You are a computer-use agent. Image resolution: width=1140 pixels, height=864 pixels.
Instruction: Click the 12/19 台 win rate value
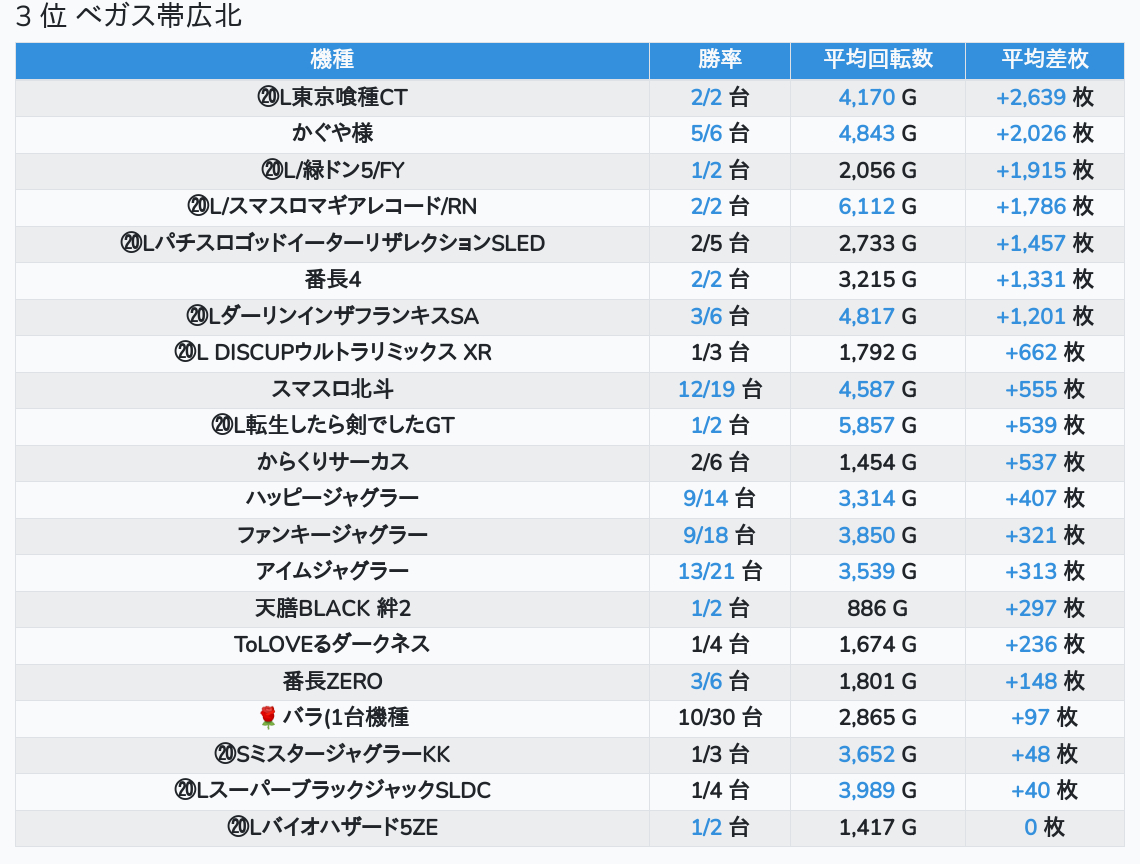720,389
